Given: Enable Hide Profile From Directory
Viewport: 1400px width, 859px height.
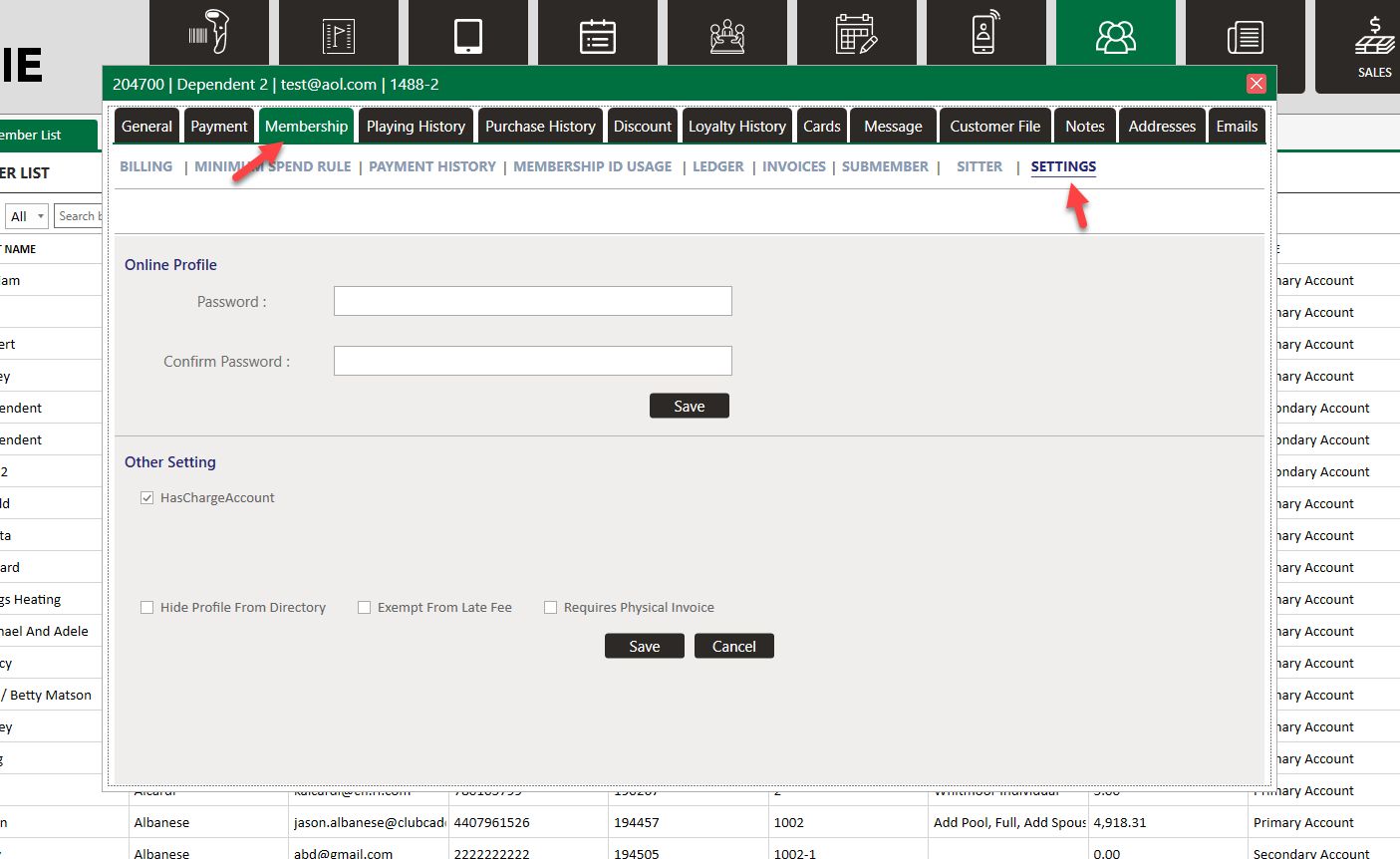Looking at the screenshot, I should click(147, 608).
